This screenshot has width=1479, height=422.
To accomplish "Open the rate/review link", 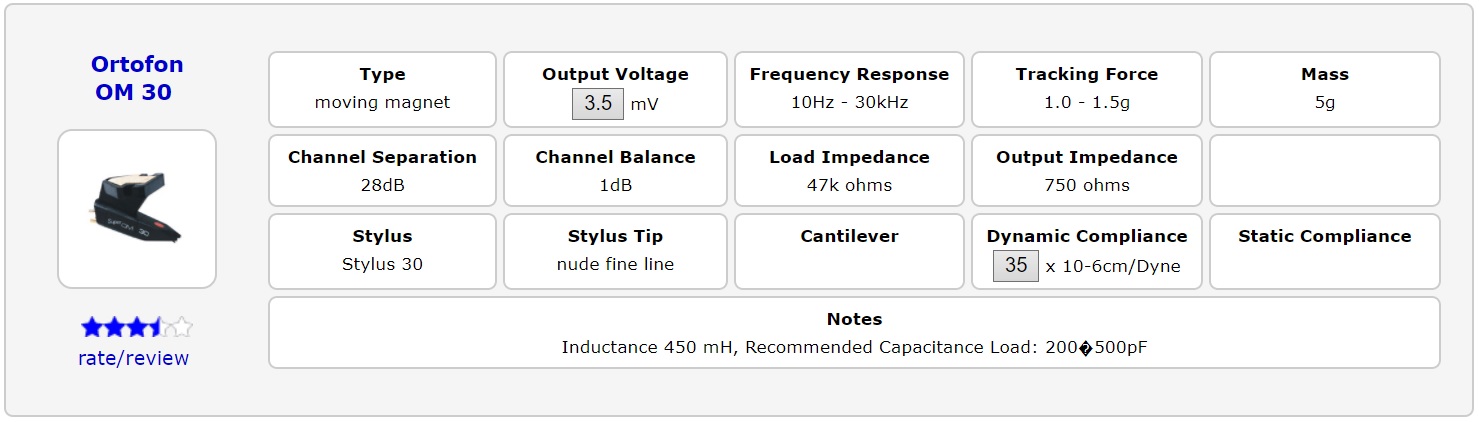I will [133, 358].
